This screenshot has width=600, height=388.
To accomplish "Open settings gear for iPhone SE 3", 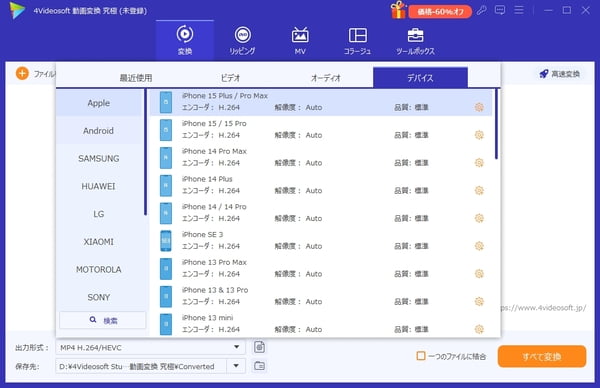I will [x=479, y=246].
